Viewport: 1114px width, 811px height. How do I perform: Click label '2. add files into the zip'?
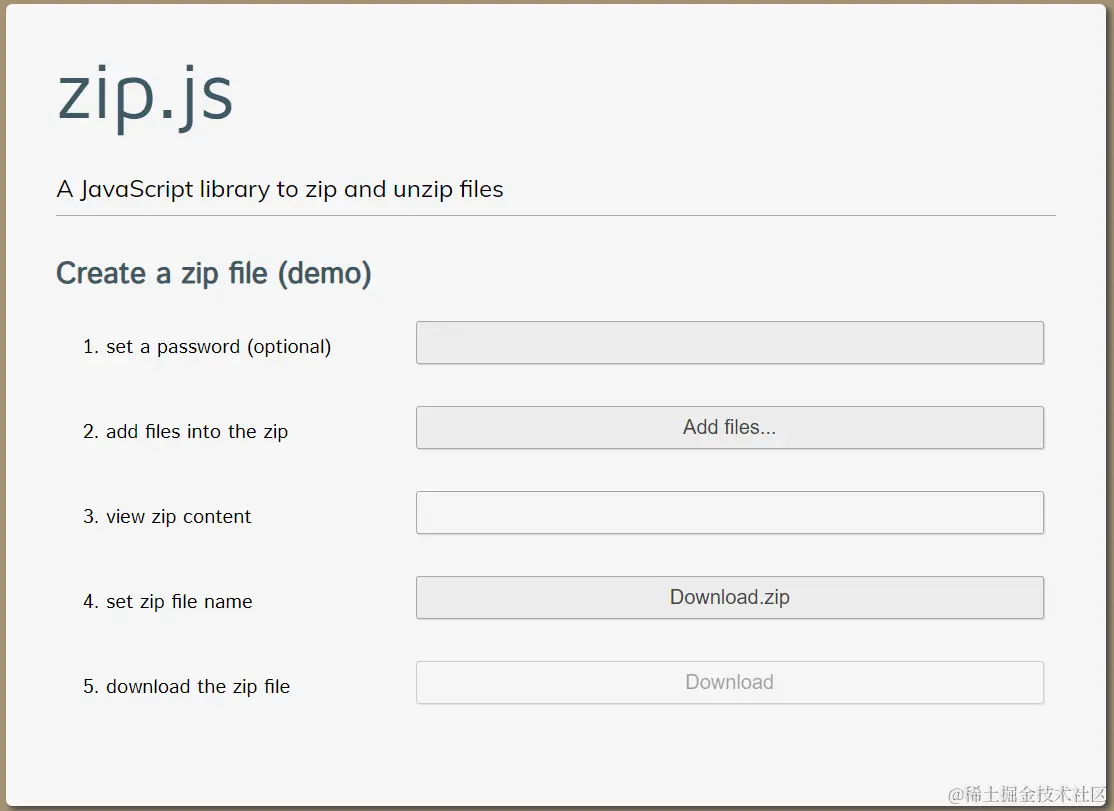(x=185, y=432)
